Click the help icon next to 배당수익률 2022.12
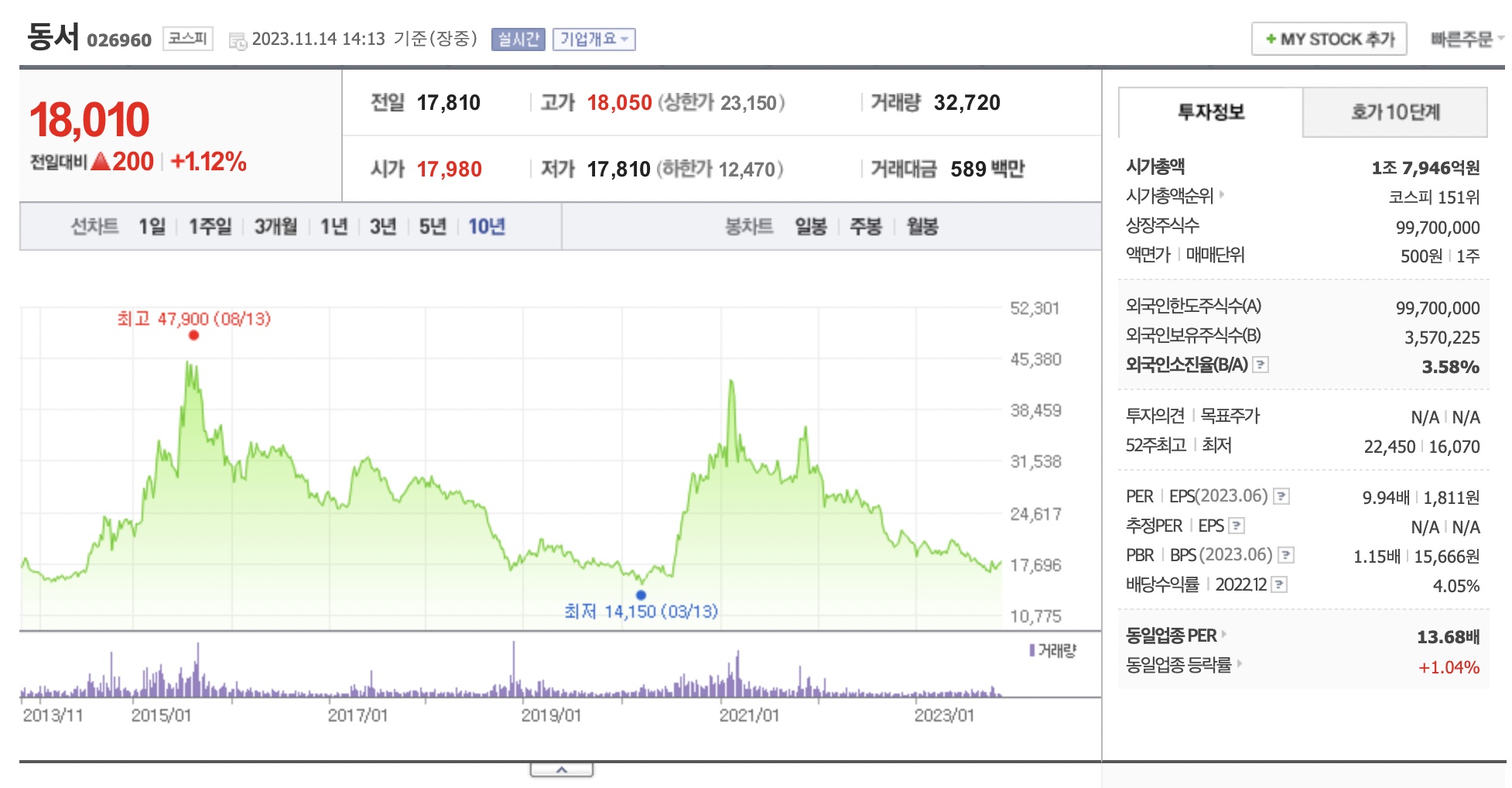The width and height of the screenshot is (1512, 788). click(1280, 584)
